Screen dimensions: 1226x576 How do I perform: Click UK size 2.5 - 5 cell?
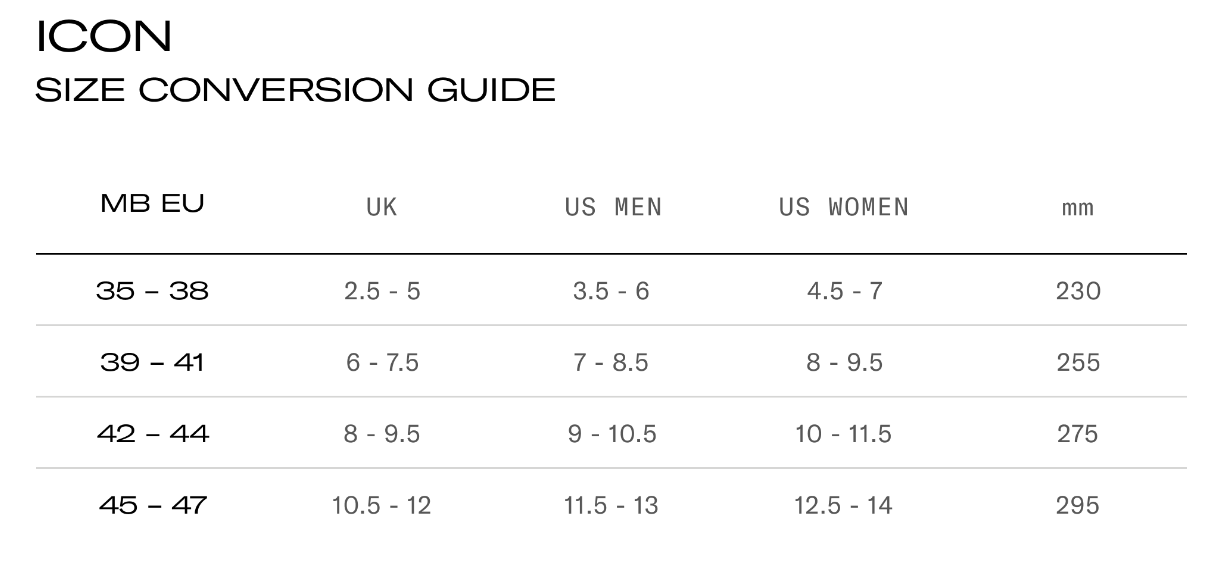click(382, 291)
